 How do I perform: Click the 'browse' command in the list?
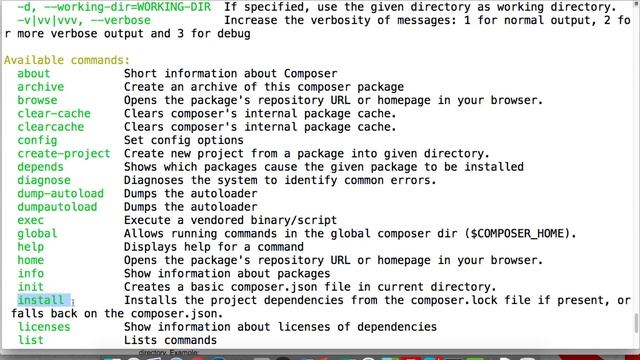37,100
